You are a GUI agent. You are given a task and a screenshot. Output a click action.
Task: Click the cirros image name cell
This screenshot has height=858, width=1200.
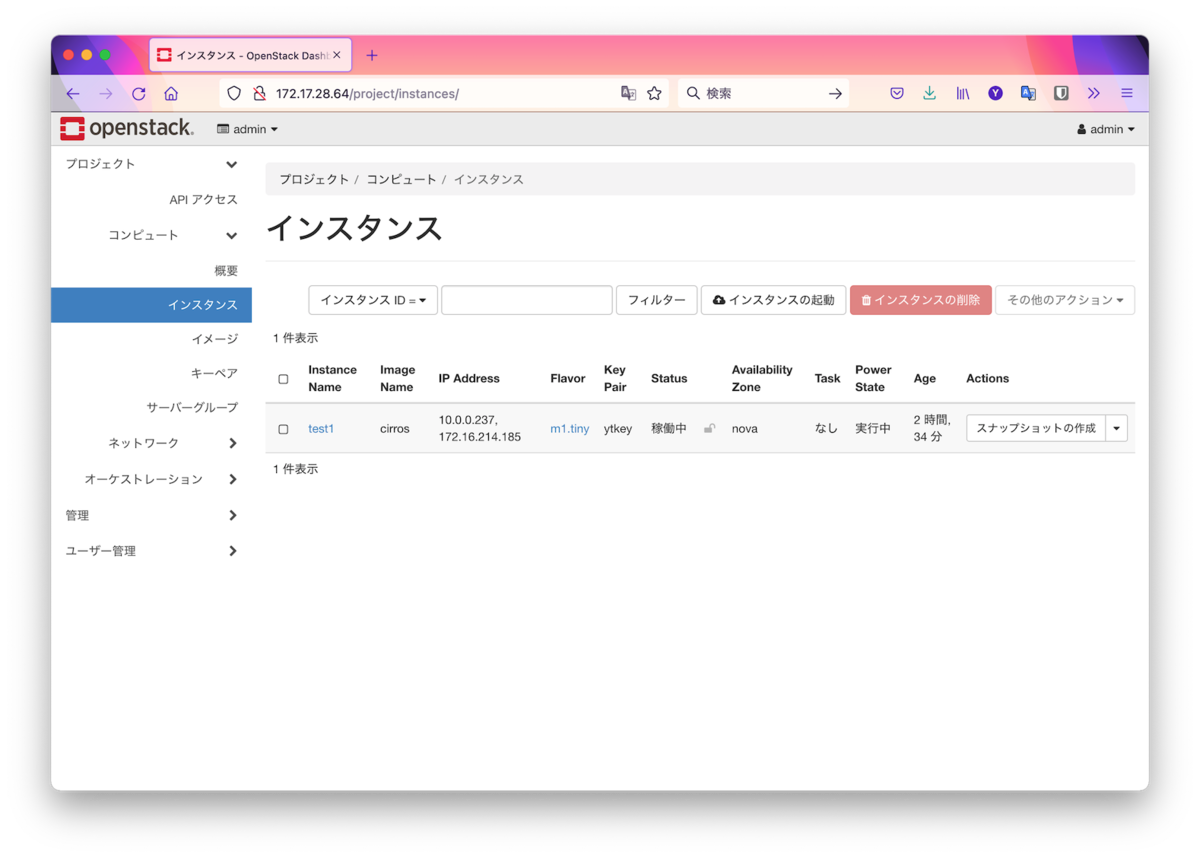(x=395, y=428)
